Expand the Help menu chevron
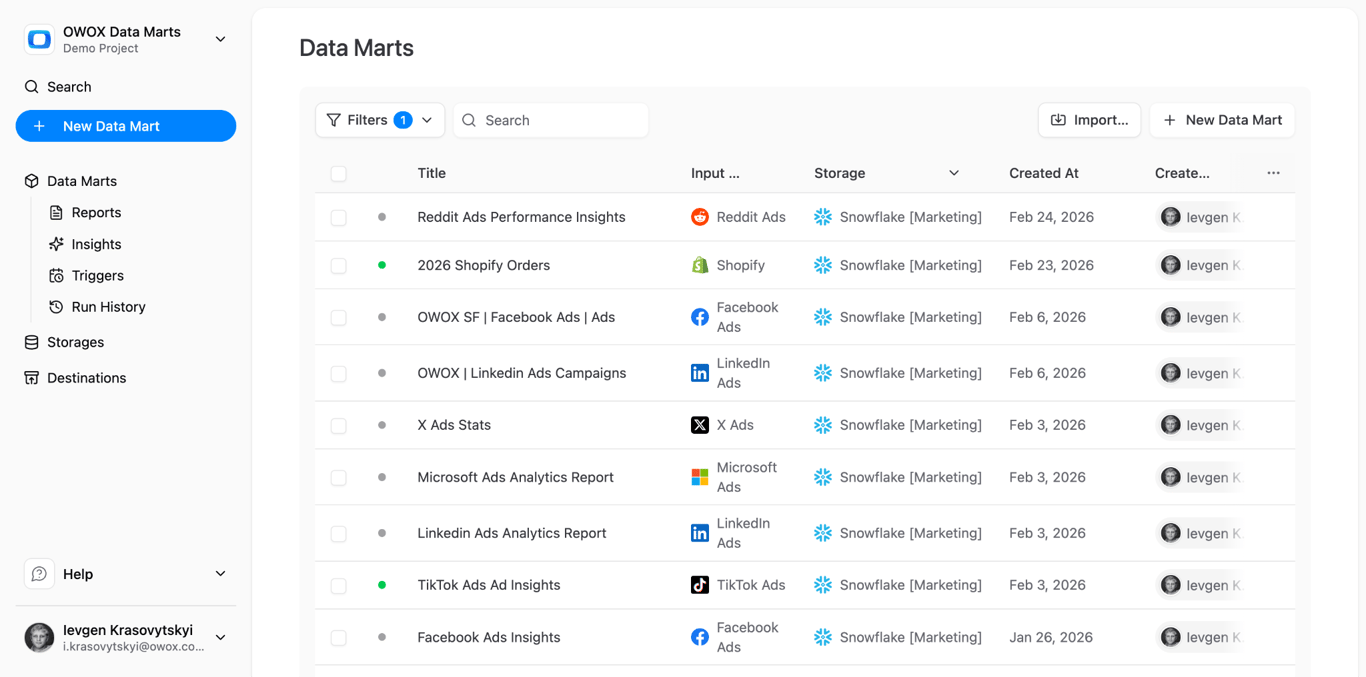The height and width of the screenshot is (677, 1366). coord(220,574)
